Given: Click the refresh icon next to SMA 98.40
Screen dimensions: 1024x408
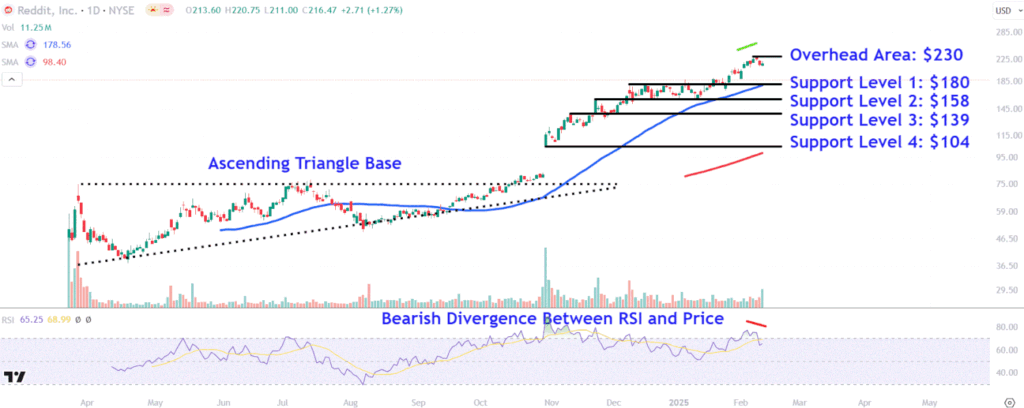Looking at the screenshot, I should pos(30,61).
